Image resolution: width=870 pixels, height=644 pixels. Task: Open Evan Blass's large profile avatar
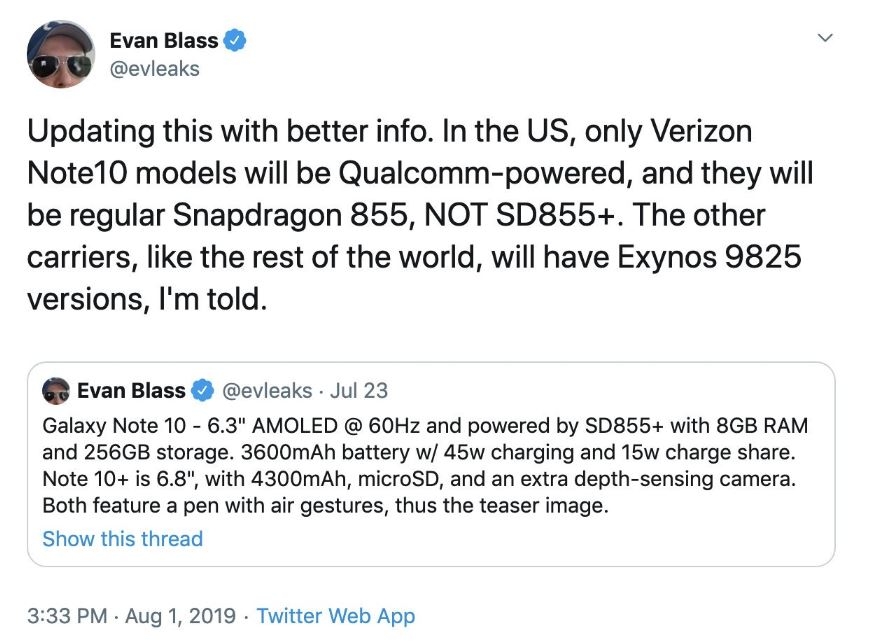tap(61, 54)
